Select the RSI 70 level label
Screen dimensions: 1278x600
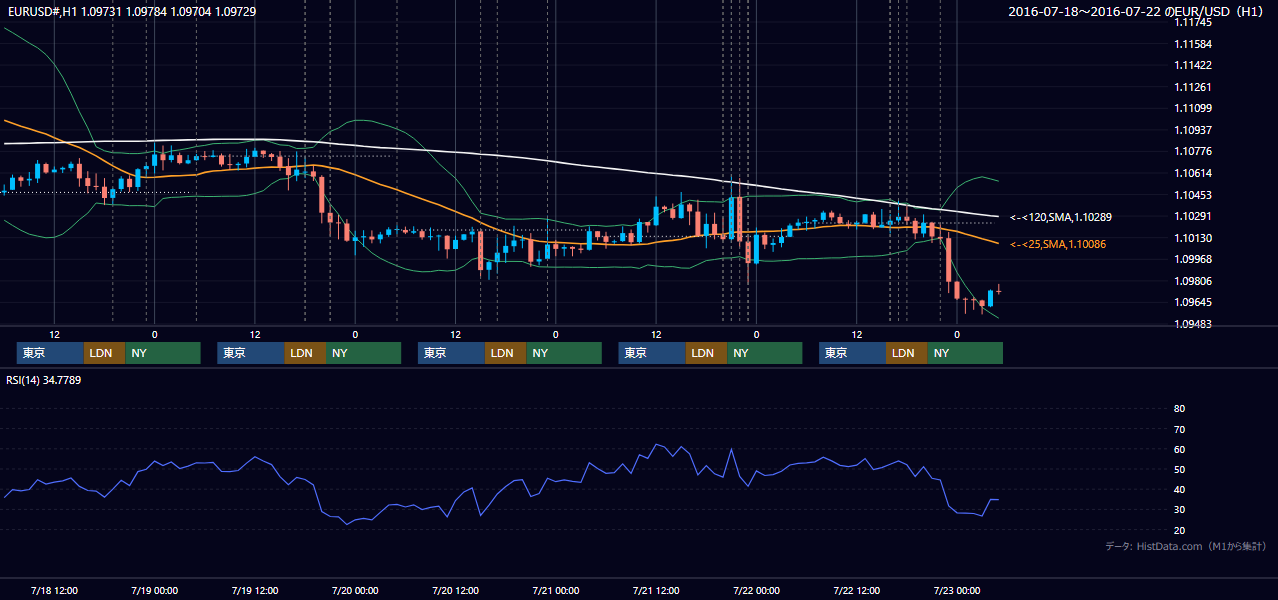coord(1179,429)
